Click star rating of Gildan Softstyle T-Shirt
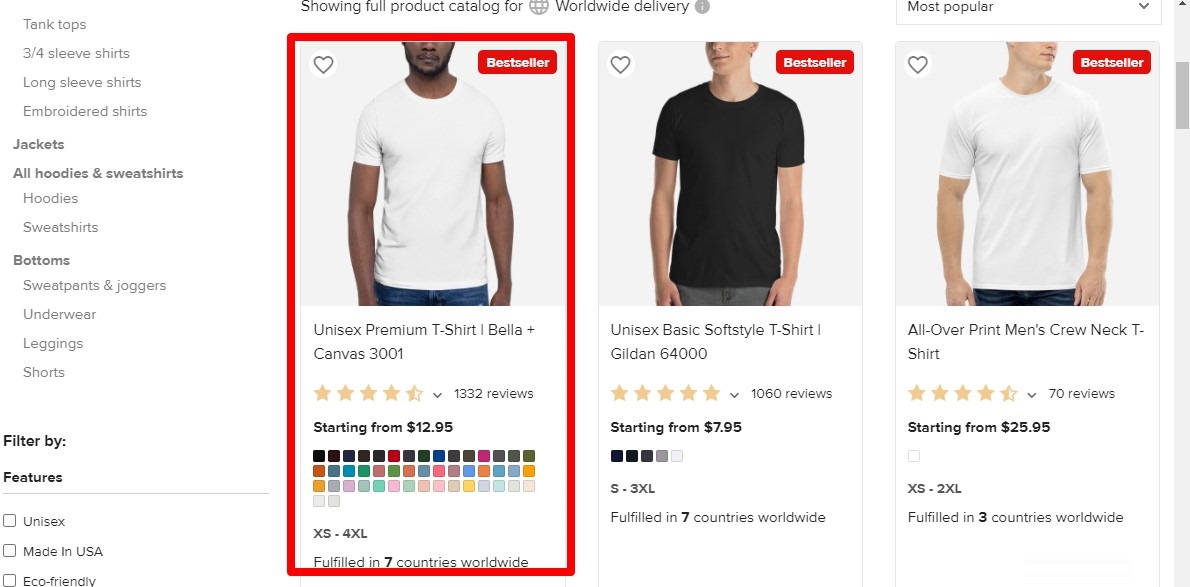 (665, 393)
